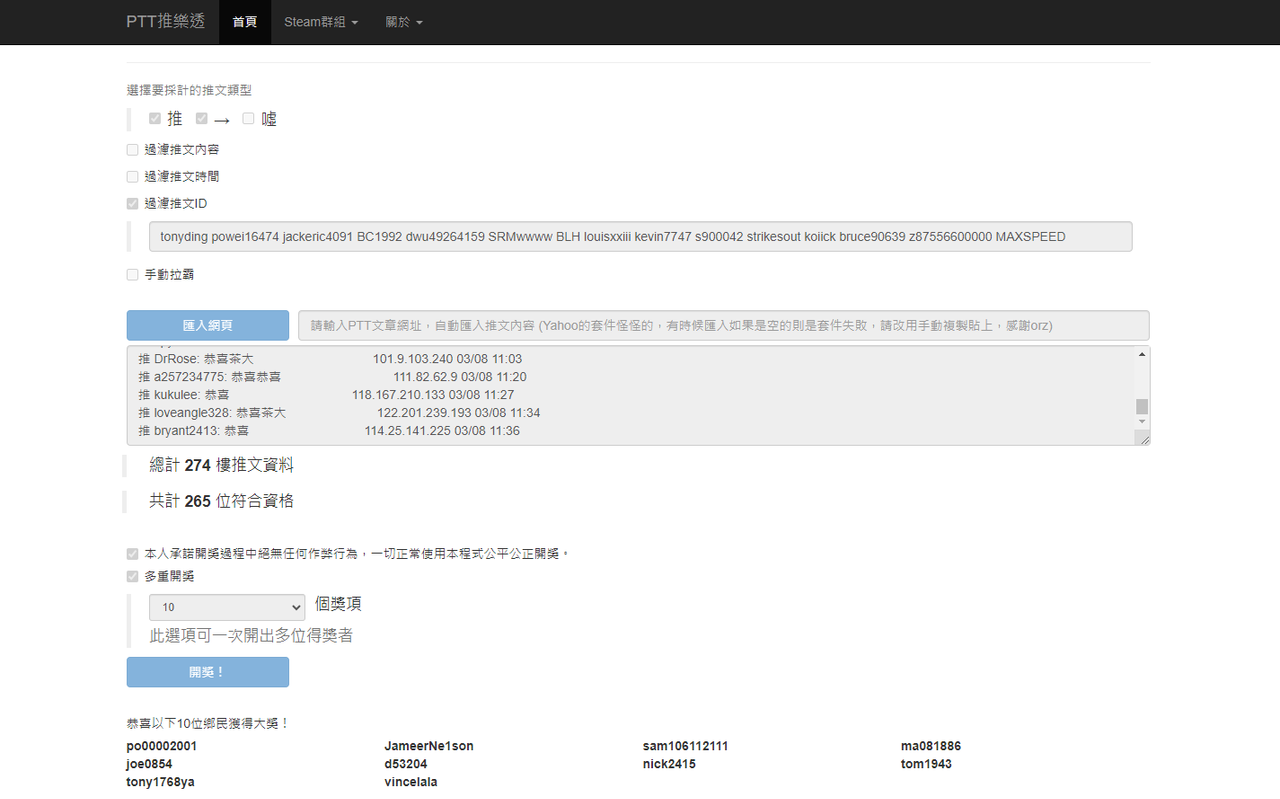
Task: Focus the PTT article URL input field
Action: [724, 325]
